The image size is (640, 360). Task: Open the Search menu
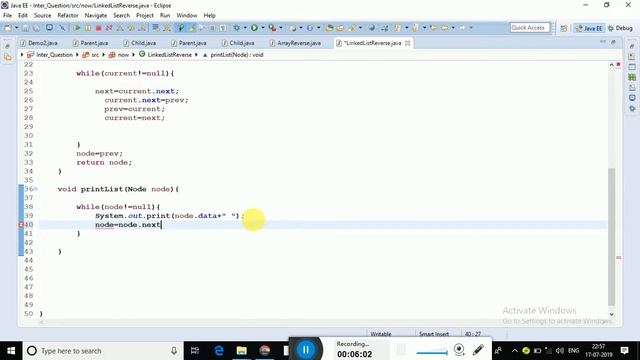point(121,16)
